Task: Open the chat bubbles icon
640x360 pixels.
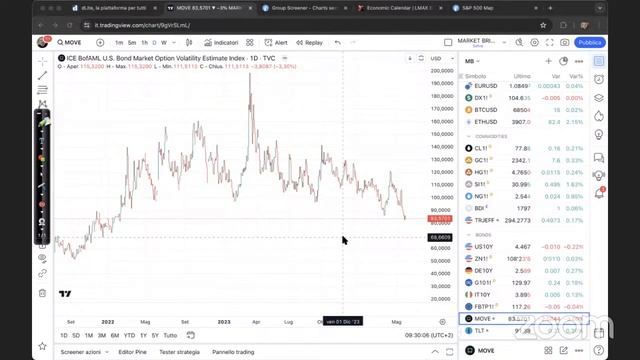Action: (599, 158)
